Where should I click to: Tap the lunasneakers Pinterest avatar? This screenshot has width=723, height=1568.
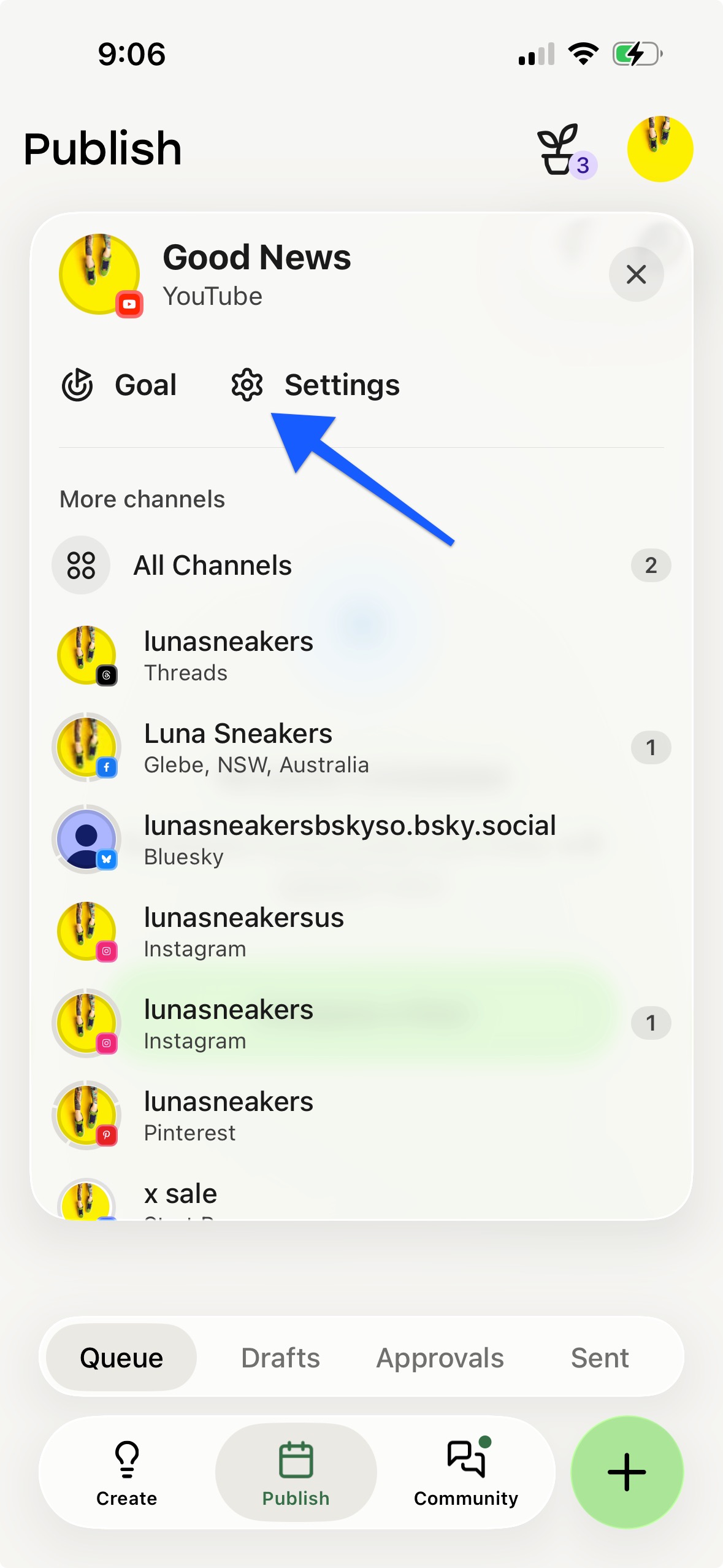point(86,1115)
